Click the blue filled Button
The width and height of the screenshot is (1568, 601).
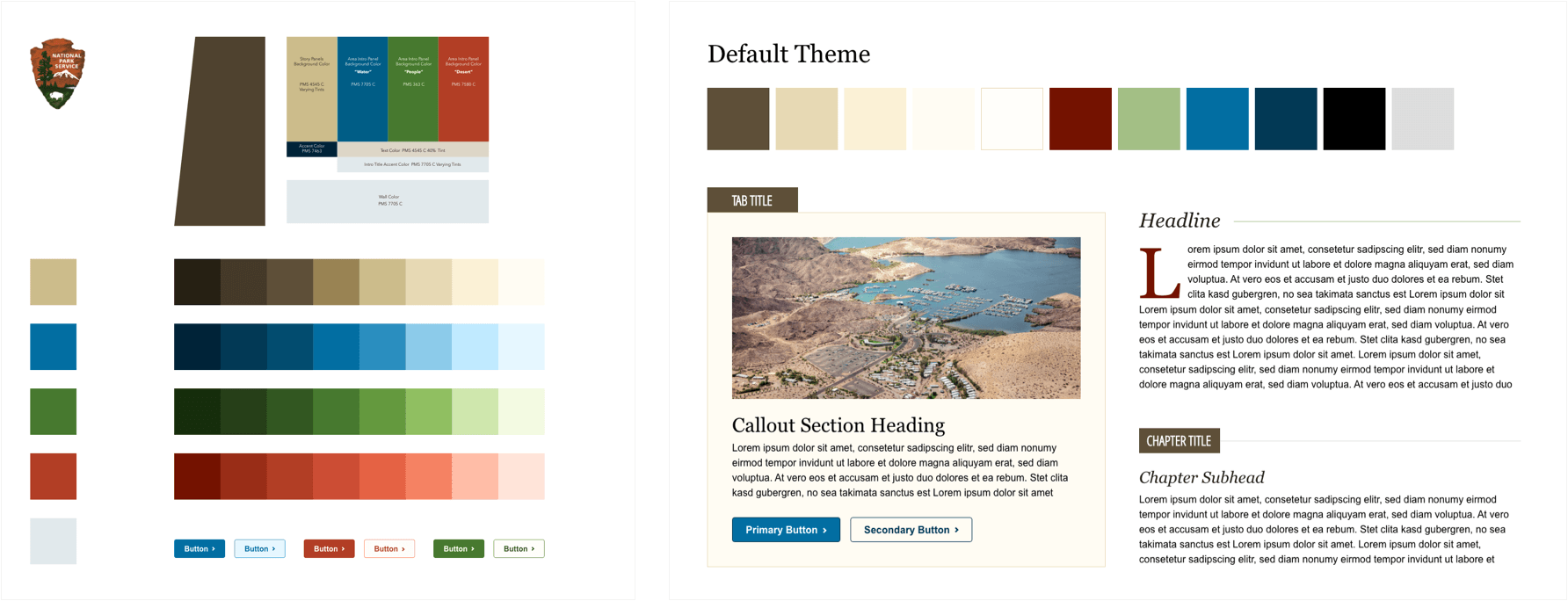click(200, 549)
